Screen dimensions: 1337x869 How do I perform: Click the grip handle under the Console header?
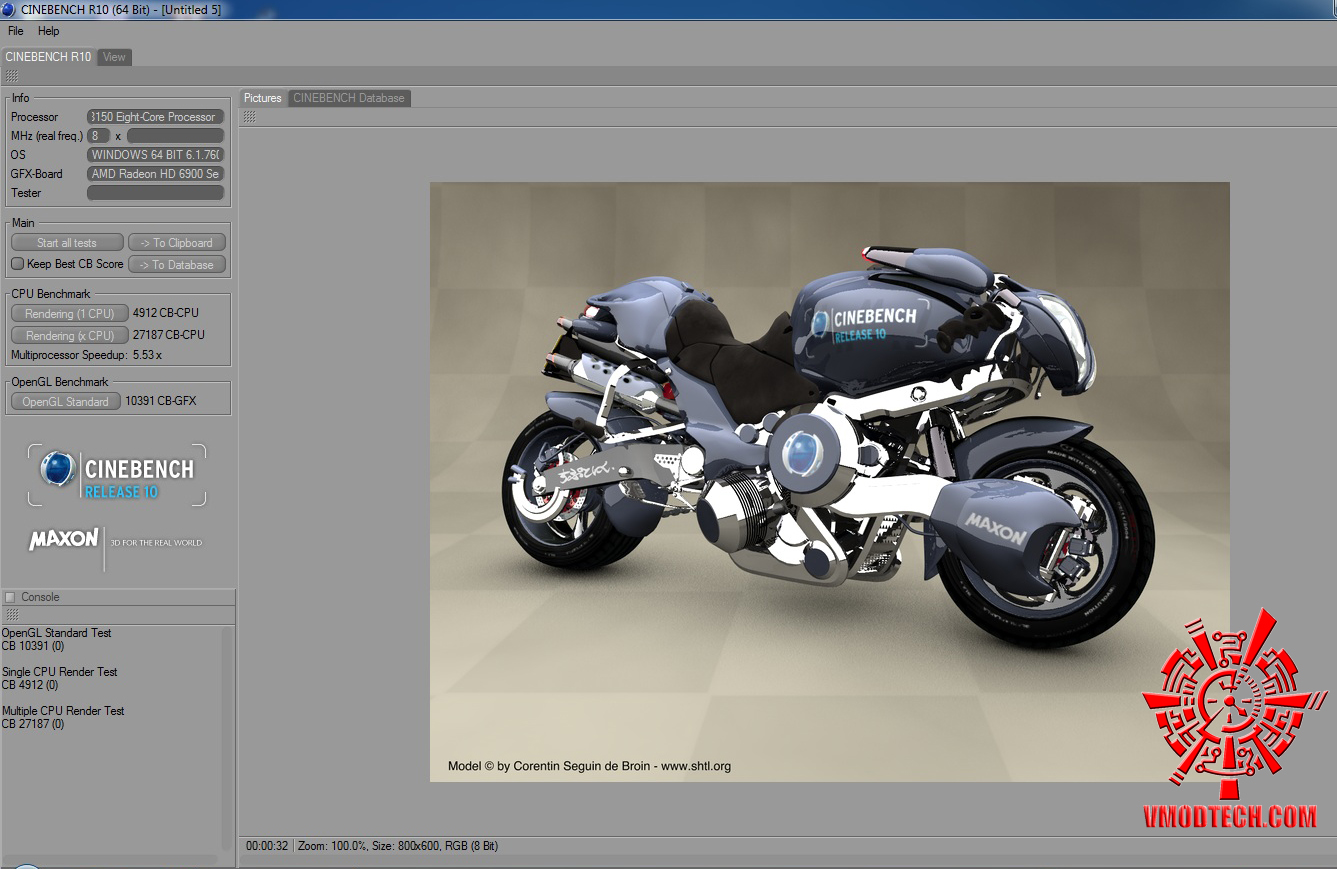pyautogui.click(x=12, y=615)
